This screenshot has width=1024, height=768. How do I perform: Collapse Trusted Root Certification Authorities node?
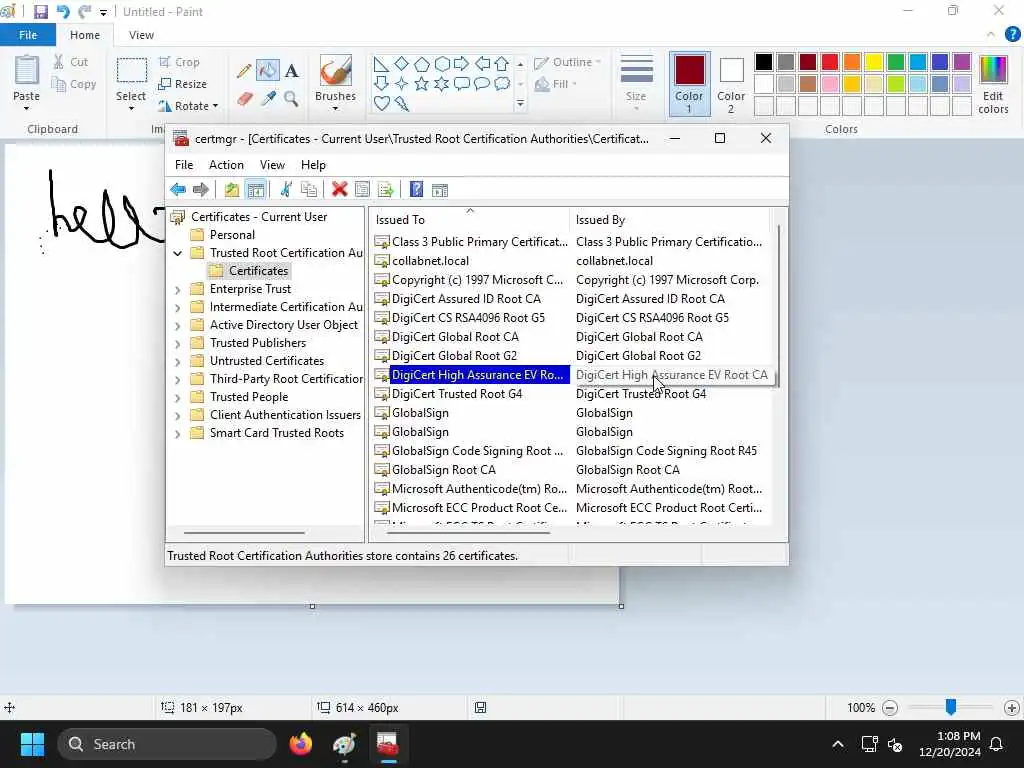point(178,253)
